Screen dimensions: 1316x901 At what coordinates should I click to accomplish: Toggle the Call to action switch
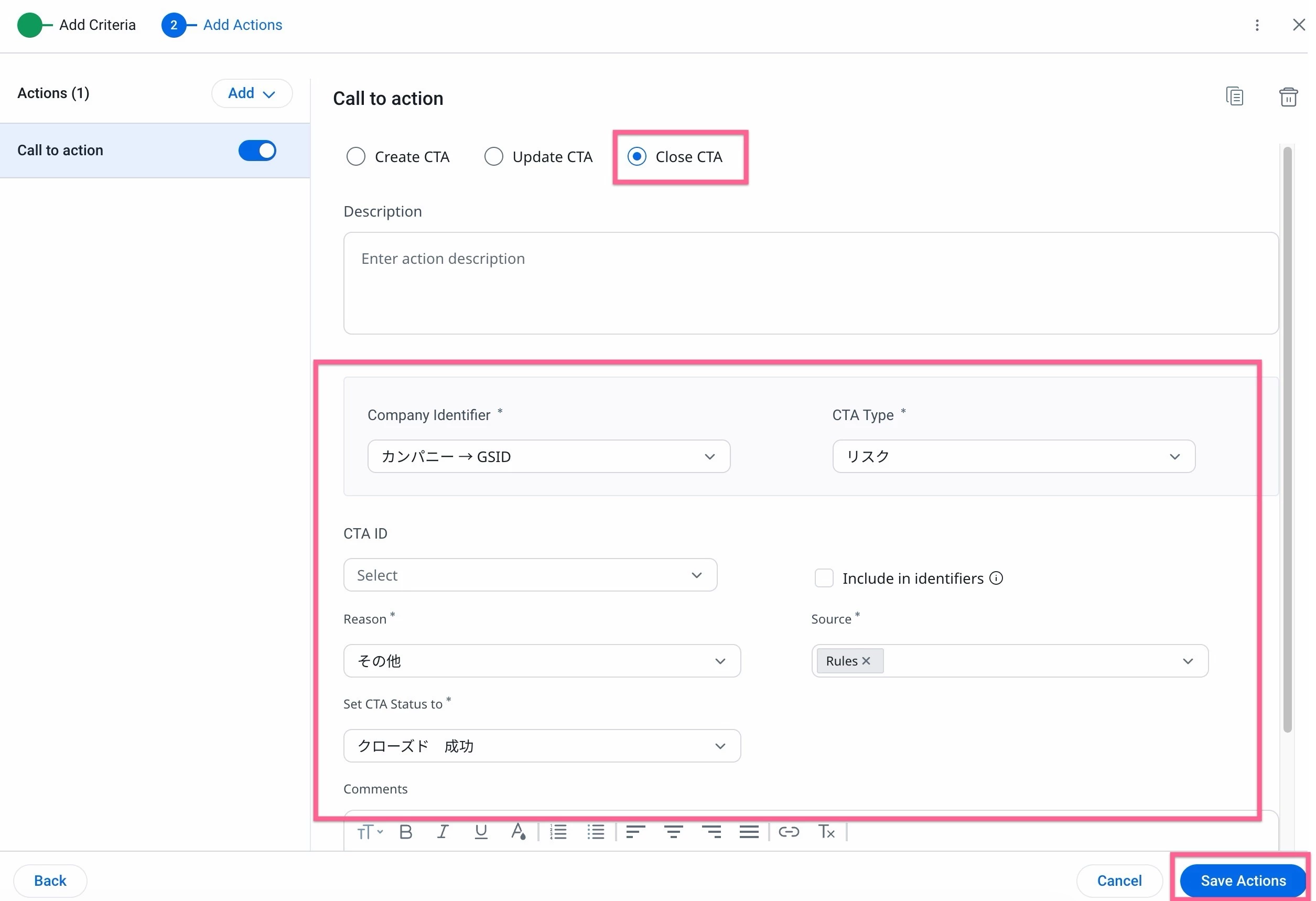click(x=257, y=151)
